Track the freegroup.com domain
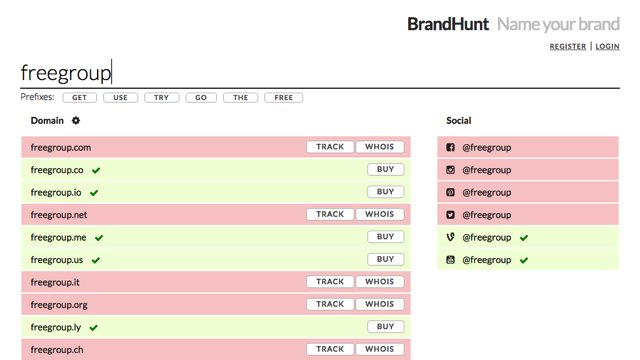 point(330,147)
